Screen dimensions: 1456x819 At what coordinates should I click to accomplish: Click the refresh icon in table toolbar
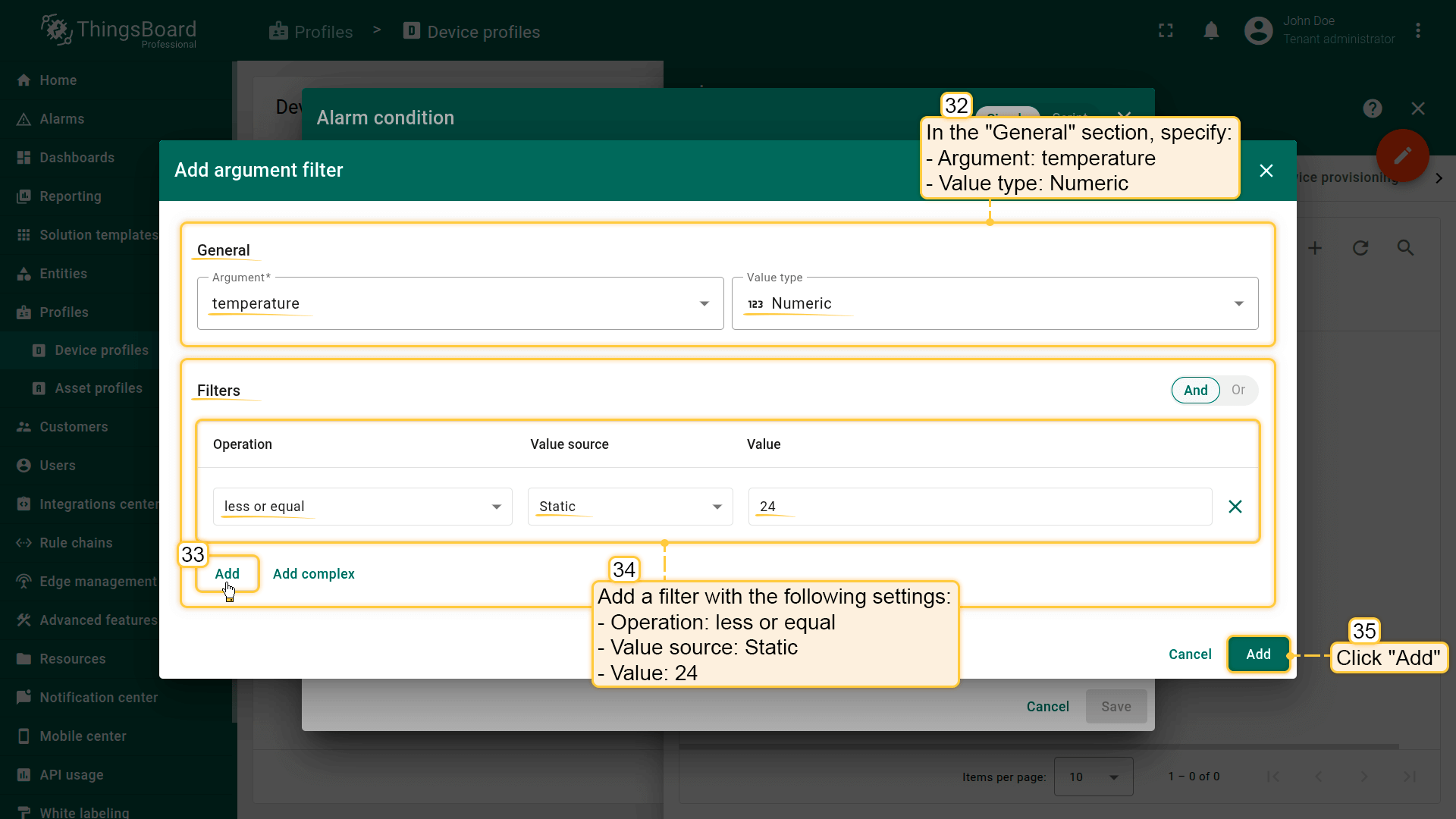click(x=1360, y=248)
